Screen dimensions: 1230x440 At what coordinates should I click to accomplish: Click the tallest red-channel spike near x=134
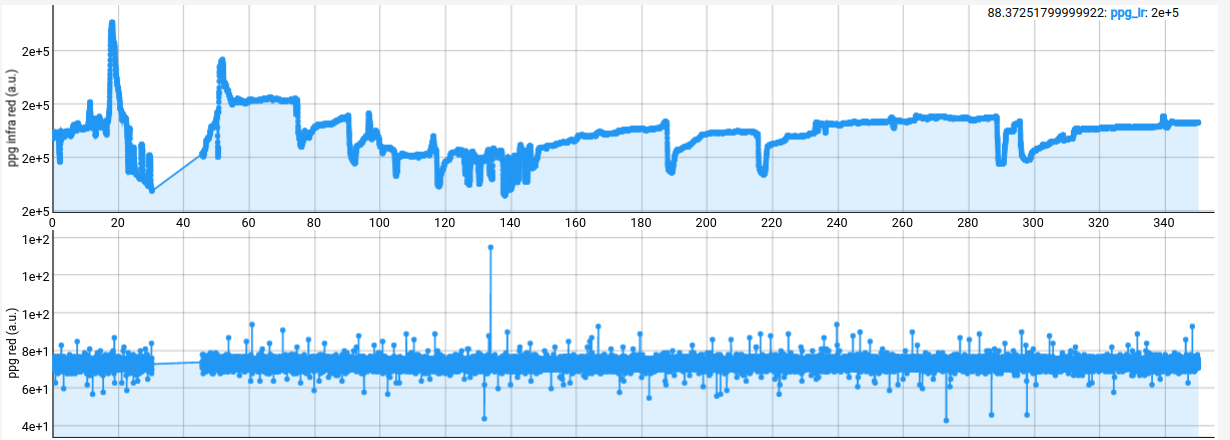click(x=490, y=247)
